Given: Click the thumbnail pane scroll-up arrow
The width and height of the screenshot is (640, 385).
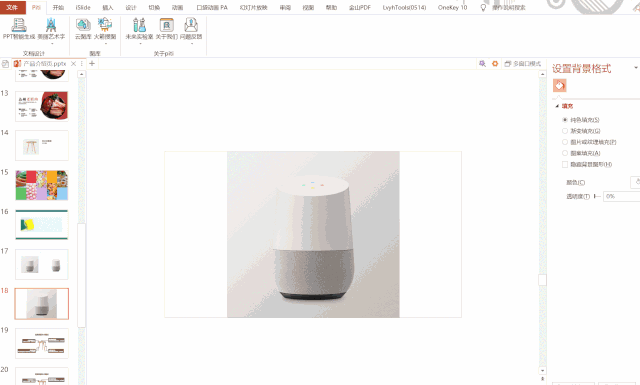Looking at the screenshot, I should pos(82,74).
